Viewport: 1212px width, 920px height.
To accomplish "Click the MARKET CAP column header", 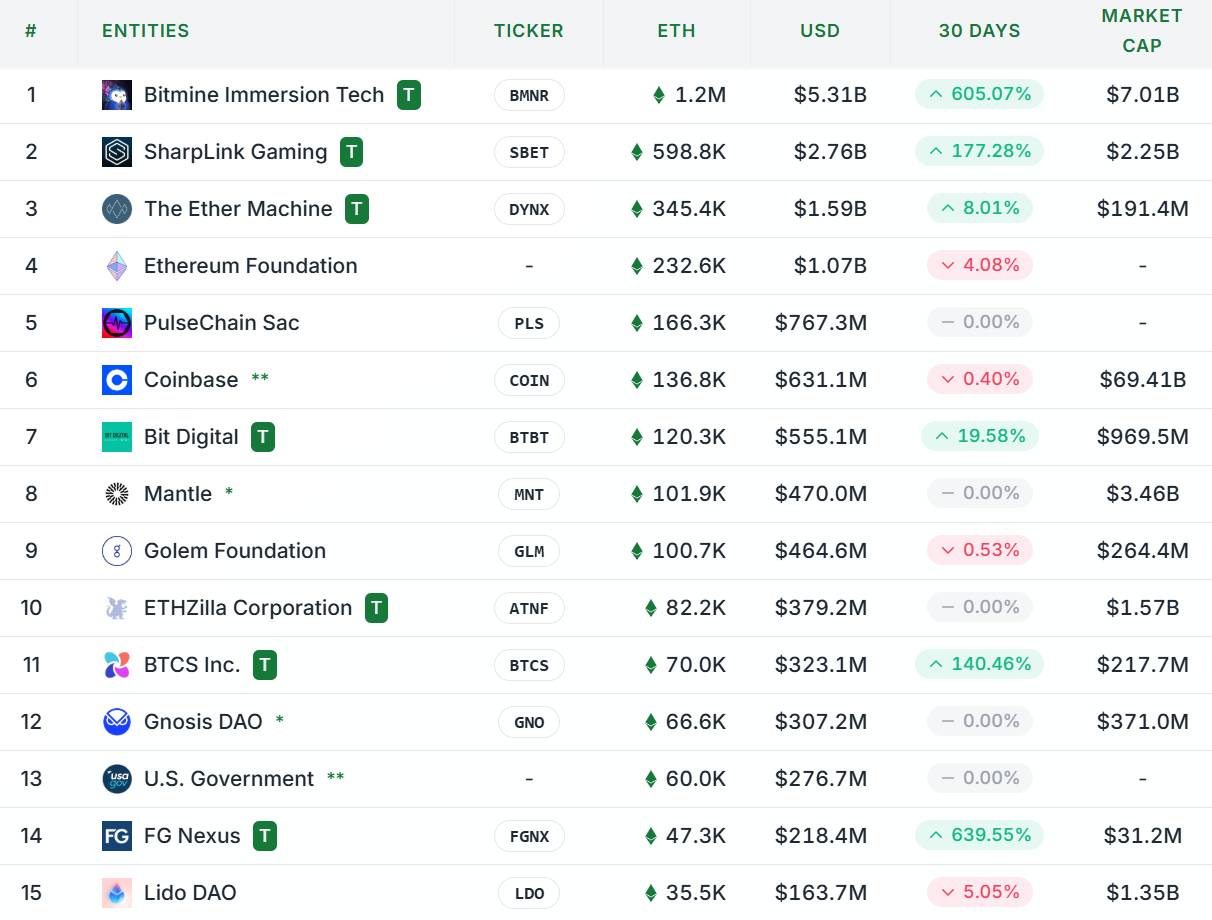I will click(x=1142, y=31).
